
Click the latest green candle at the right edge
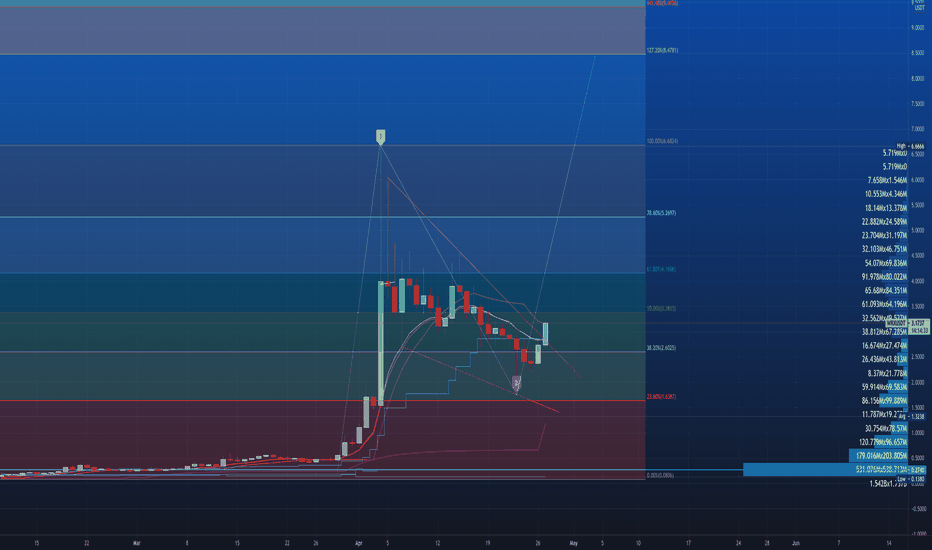point(545,334)
